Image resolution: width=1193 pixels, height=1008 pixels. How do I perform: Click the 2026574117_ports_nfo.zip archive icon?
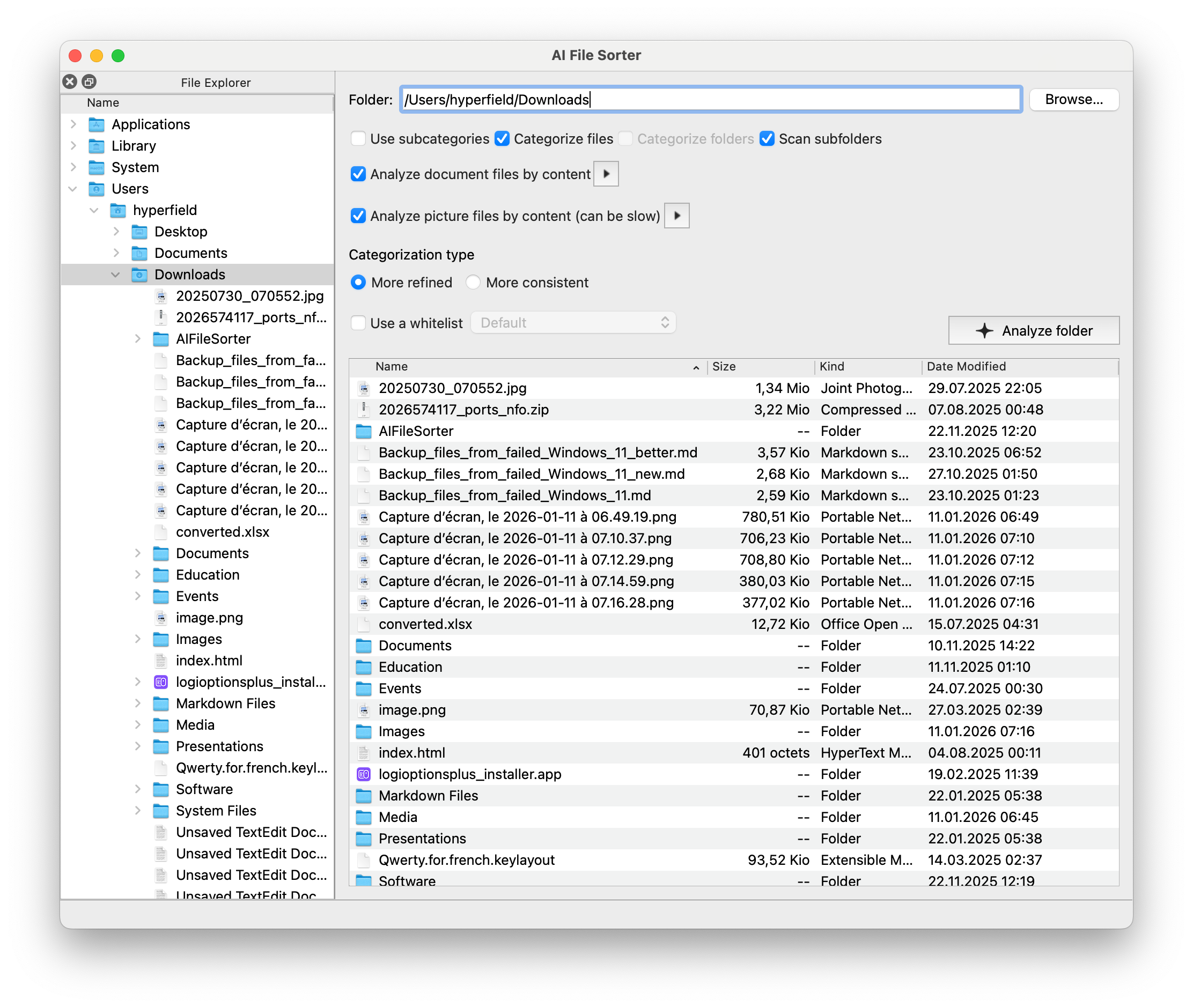click(x=364, y=410)
